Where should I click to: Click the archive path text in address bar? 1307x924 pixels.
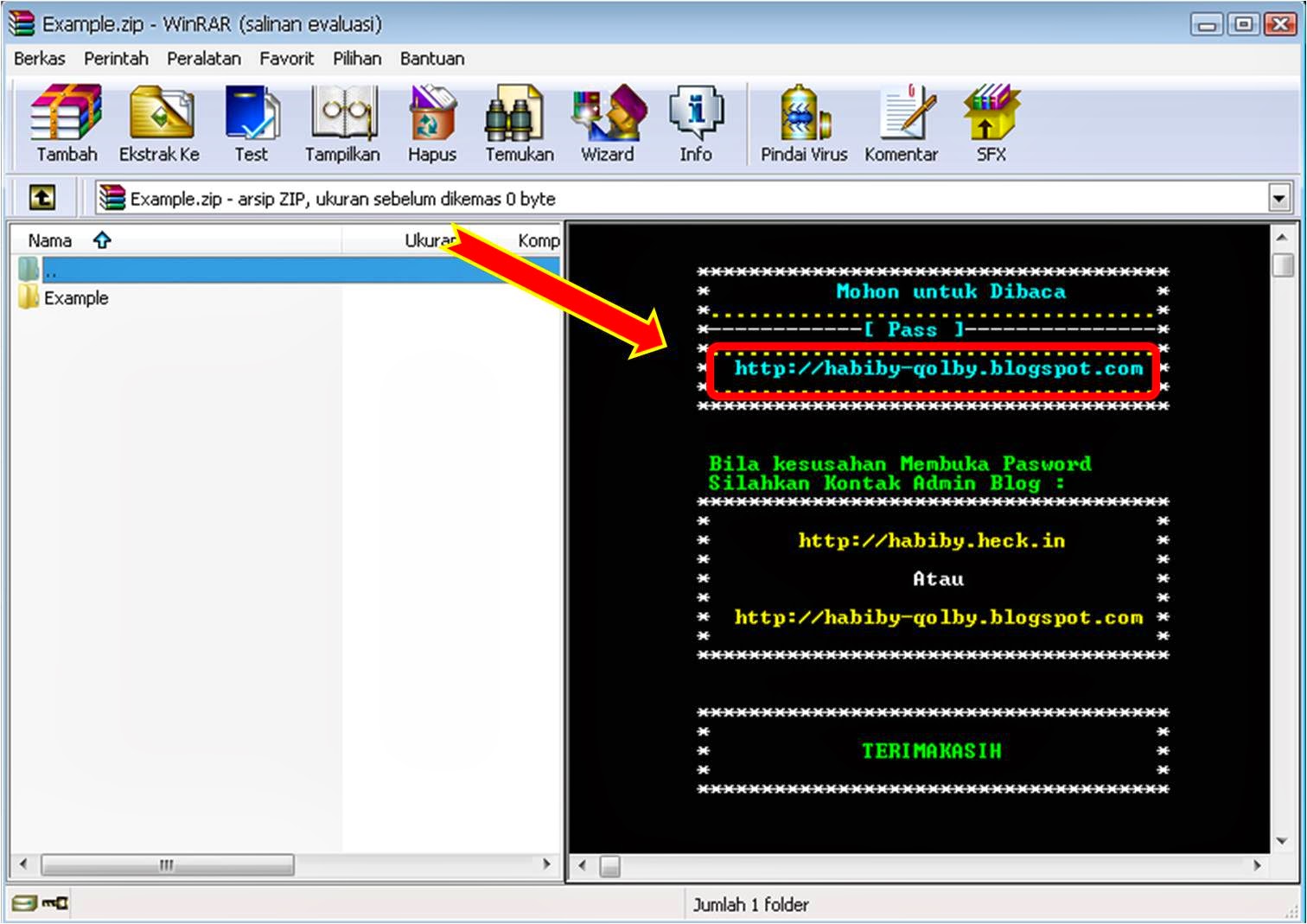[x=343, y=199]
